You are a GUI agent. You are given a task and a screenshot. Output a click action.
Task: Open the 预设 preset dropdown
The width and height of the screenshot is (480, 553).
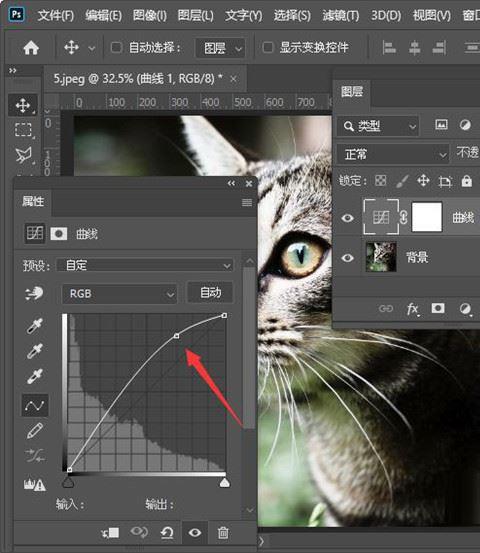pos(145,265)
